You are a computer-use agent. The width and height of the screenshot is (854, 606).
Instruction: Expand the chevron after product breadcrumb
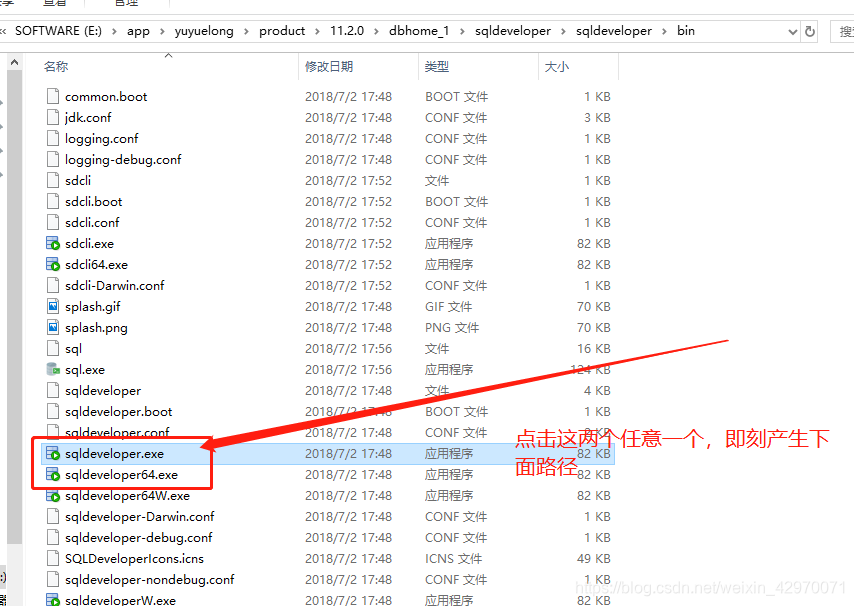click(317, 32)
